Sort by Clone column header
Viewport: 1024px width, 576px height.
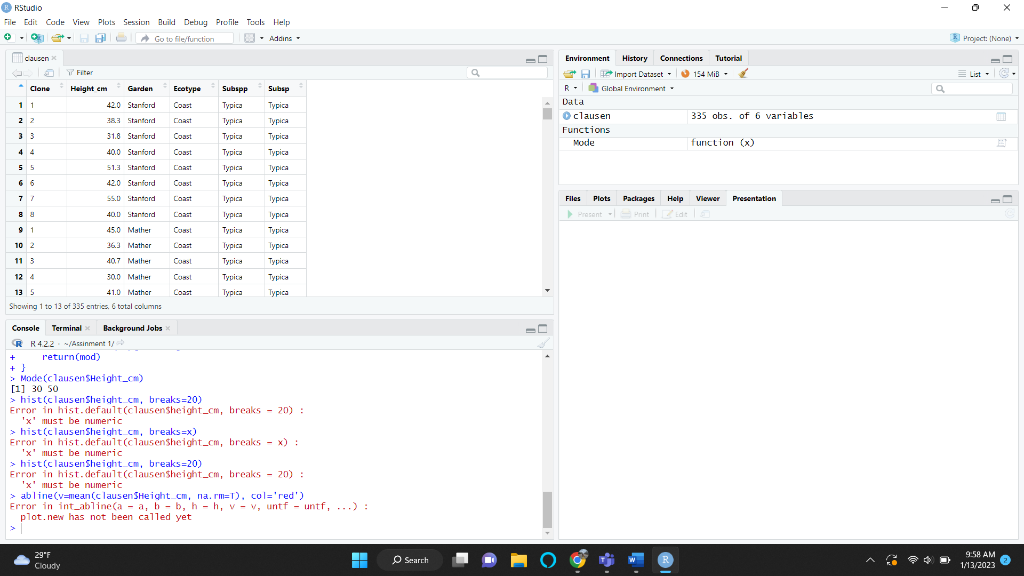46,88
